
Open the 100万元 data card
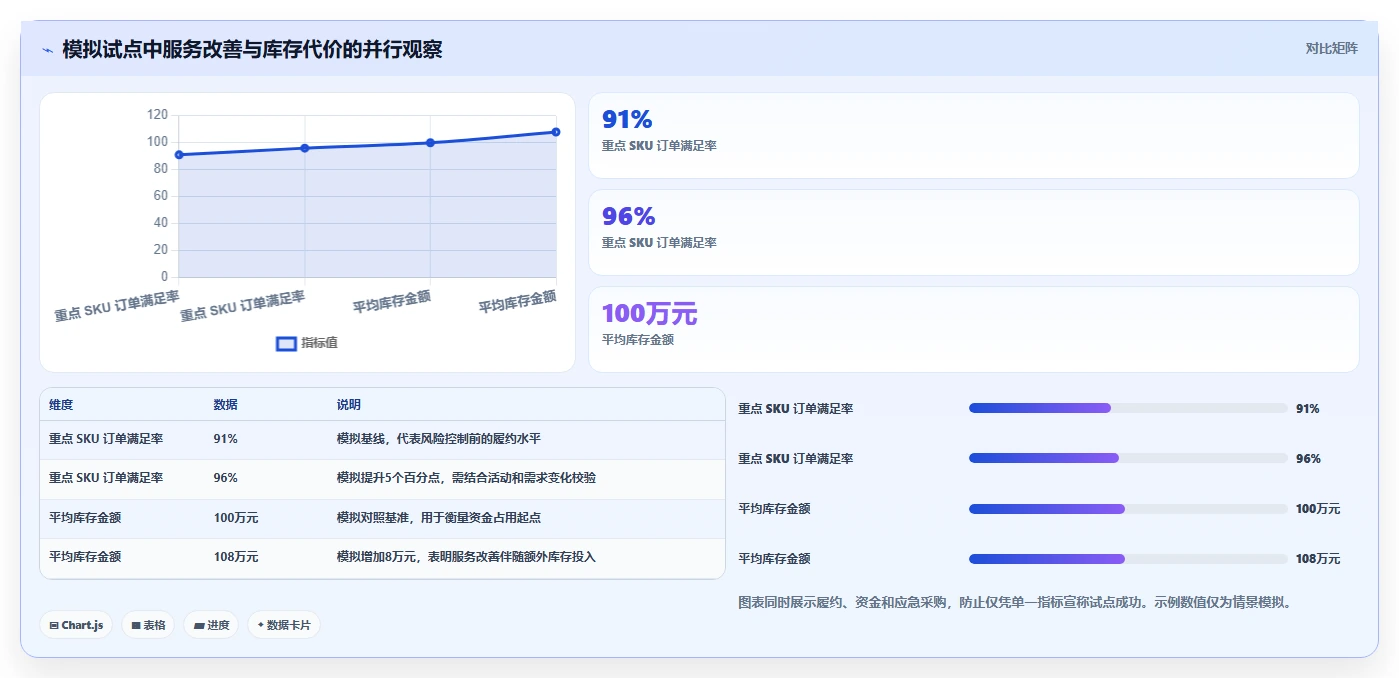pos(974,329)
